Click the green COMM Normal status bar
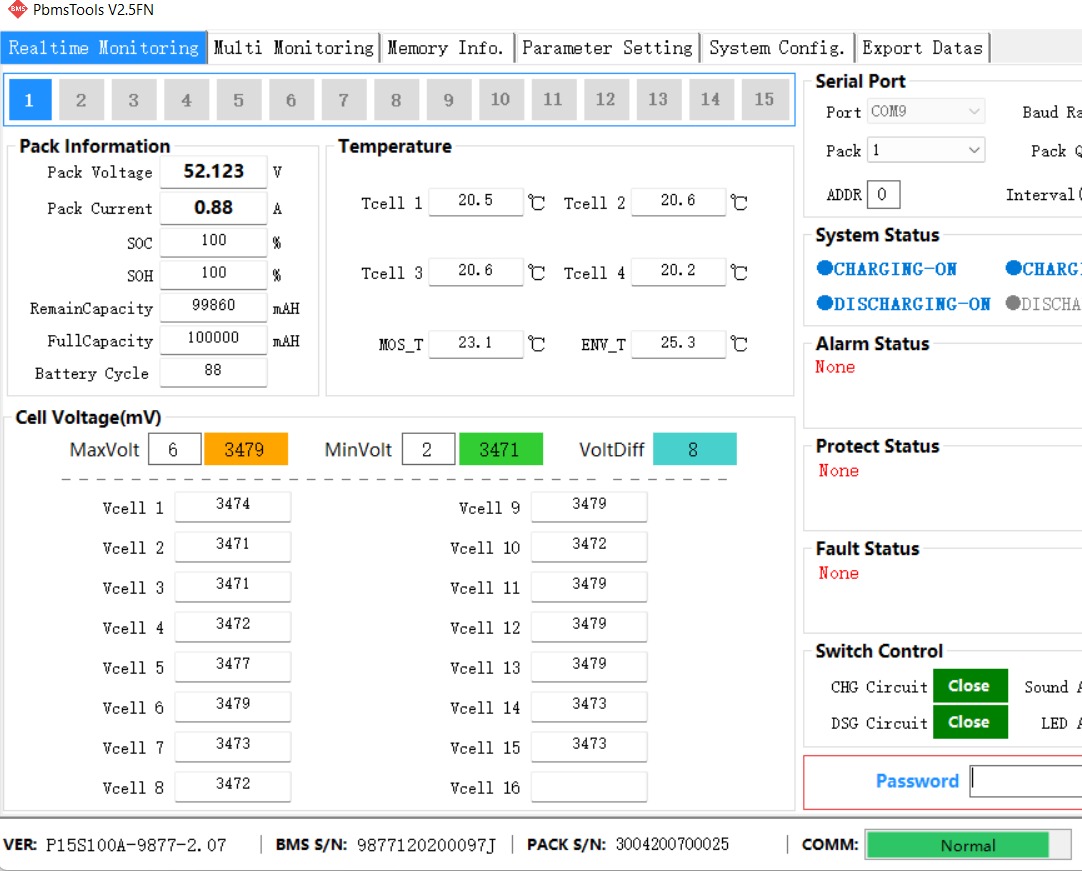Screen dimensions: 1082x871 click(957, 845)
